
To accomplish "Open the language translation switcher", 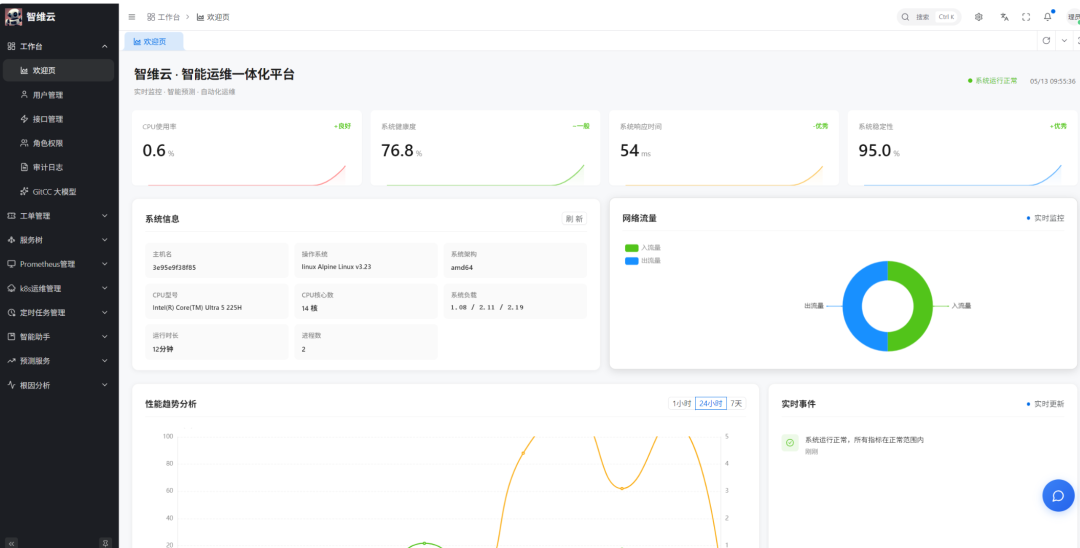I will coord(1004,17).
